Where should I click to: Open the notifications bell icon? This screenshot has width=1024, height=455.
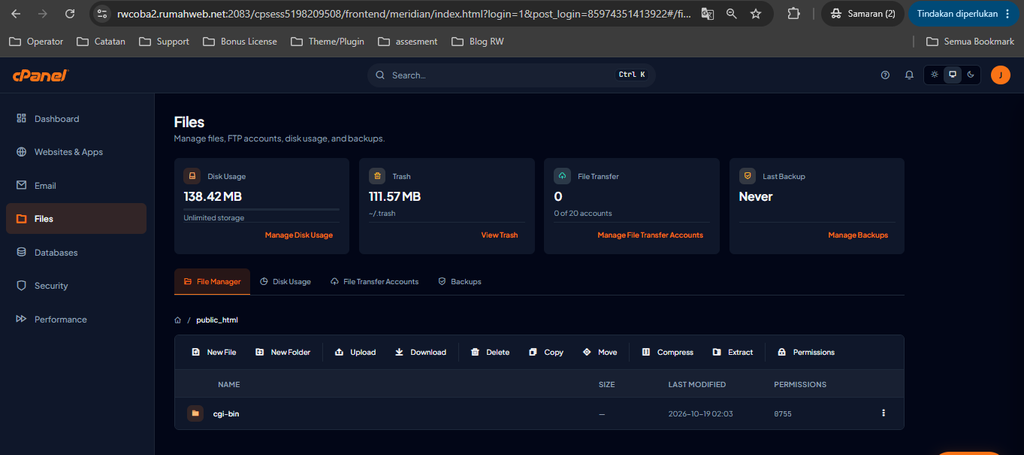(908, 75)
